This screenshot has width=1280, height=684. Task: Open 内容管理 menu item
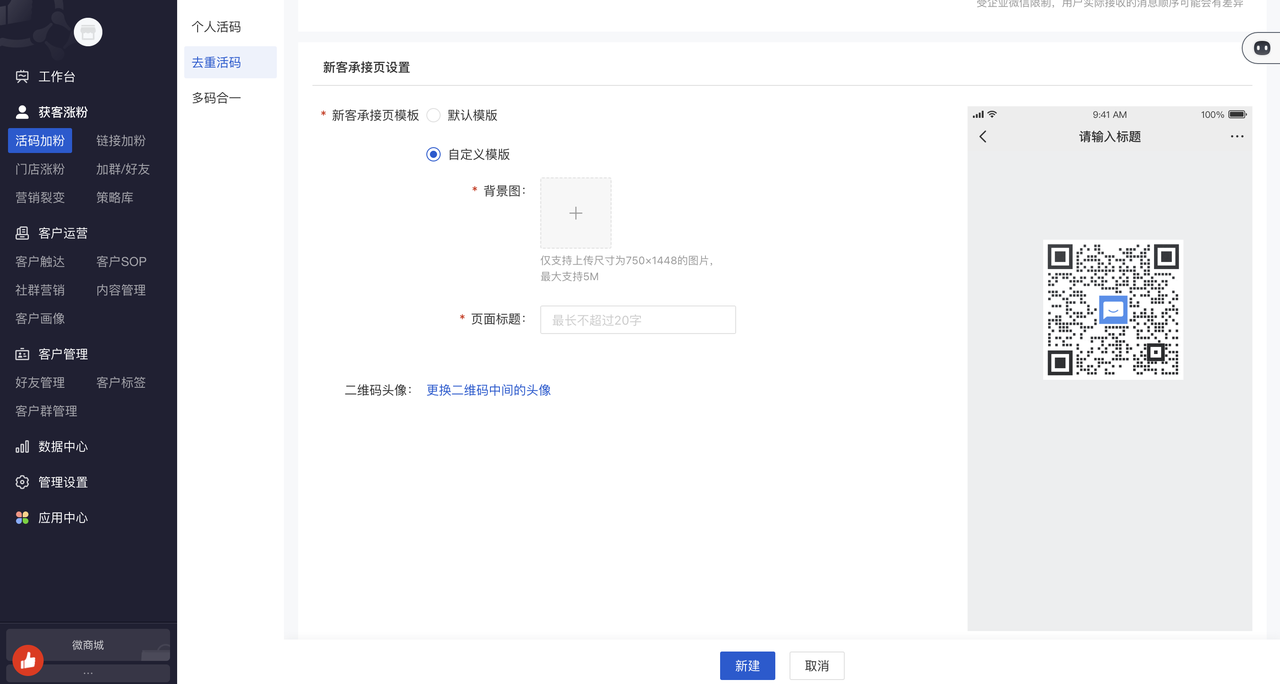(x=121, y=290)
